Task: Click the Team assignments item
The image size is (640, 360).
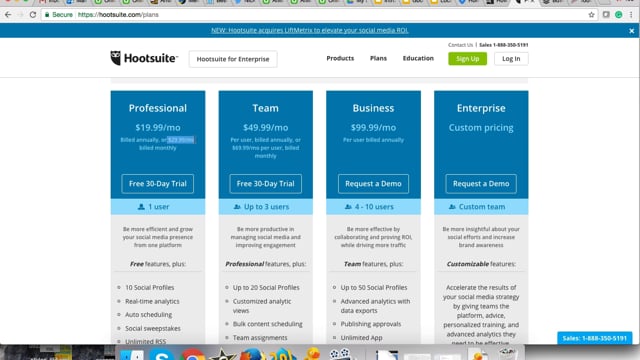Action: point(260,338)
